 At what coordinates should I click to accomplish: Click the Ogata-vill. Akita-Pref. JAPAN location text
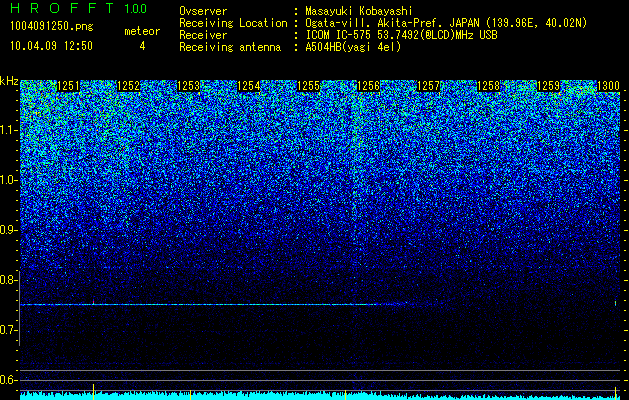(x=446, y=23)
